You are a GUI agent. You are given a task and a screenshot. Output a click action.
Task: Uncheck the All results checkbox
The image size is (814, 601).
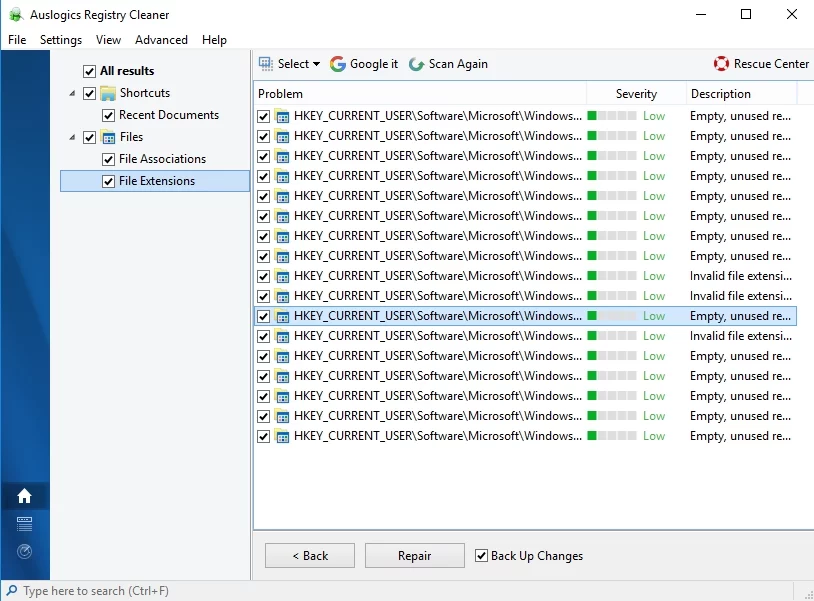point(89,71)
